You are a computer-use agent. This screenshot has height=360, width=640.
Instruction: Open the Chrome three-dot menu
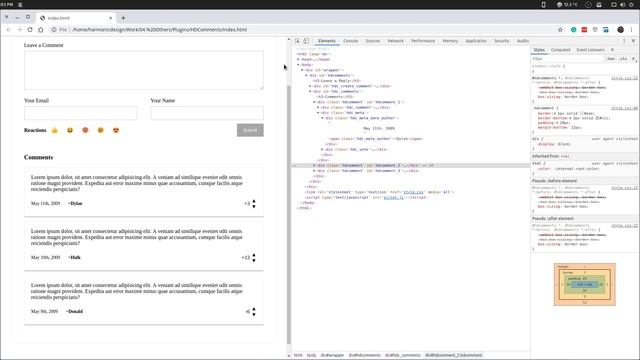pyautogui.click(x=631, y=30)
